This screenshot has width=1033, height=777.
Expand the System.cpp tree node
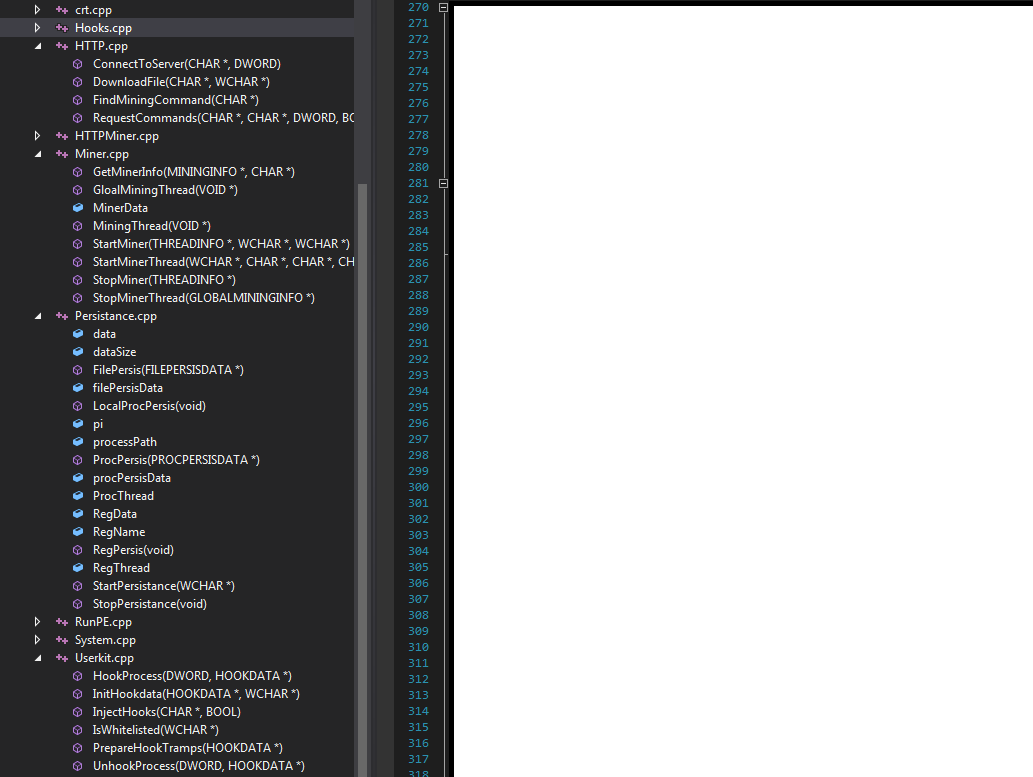38,640
